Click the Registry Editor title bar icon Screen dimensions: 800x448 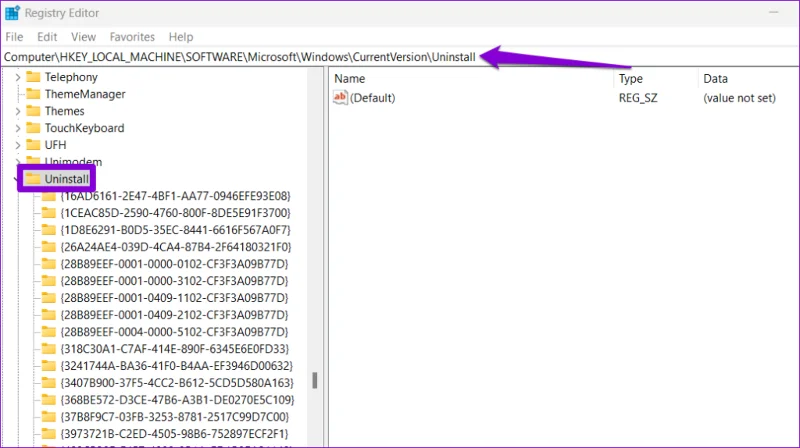[12, 13]
